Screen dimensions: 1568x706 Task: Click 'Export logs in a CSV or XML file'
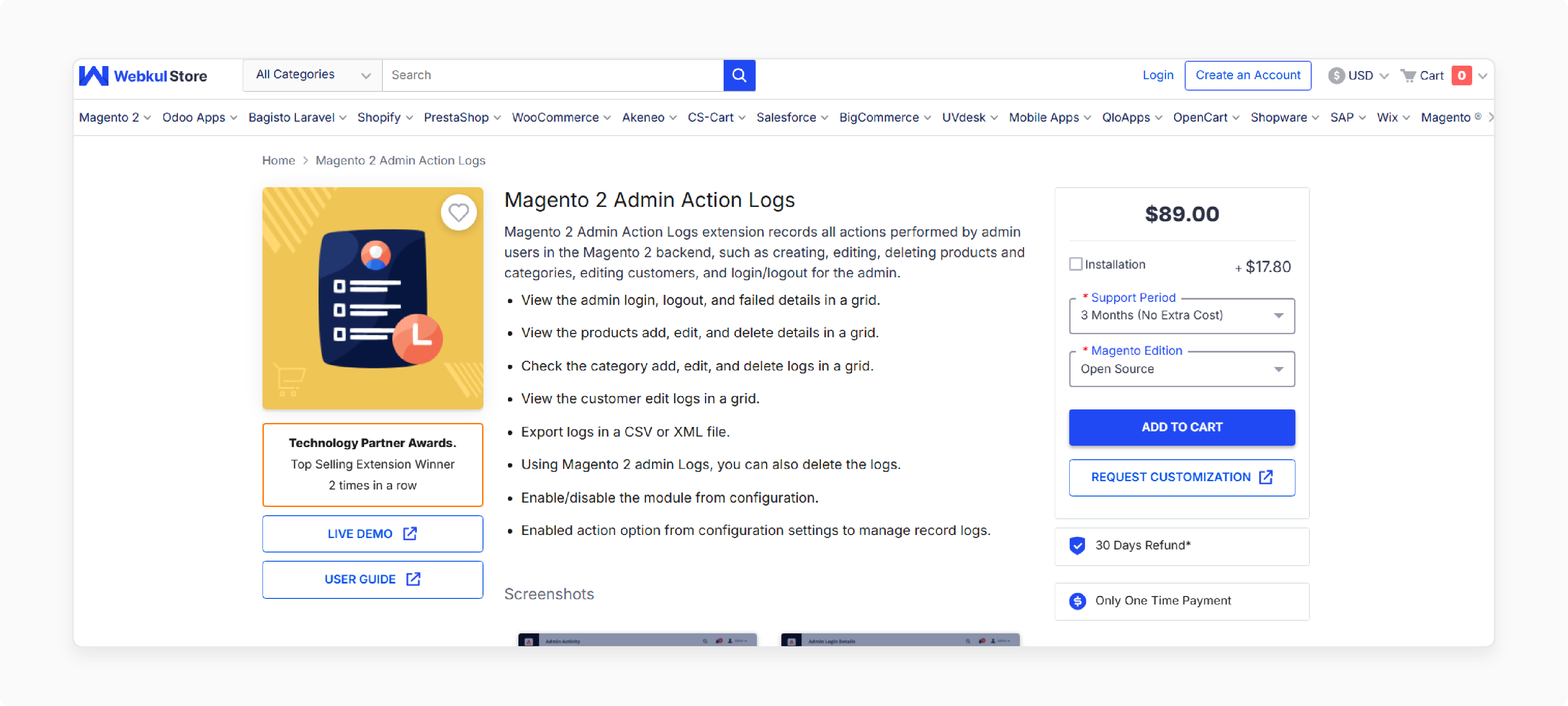(625, 432)
